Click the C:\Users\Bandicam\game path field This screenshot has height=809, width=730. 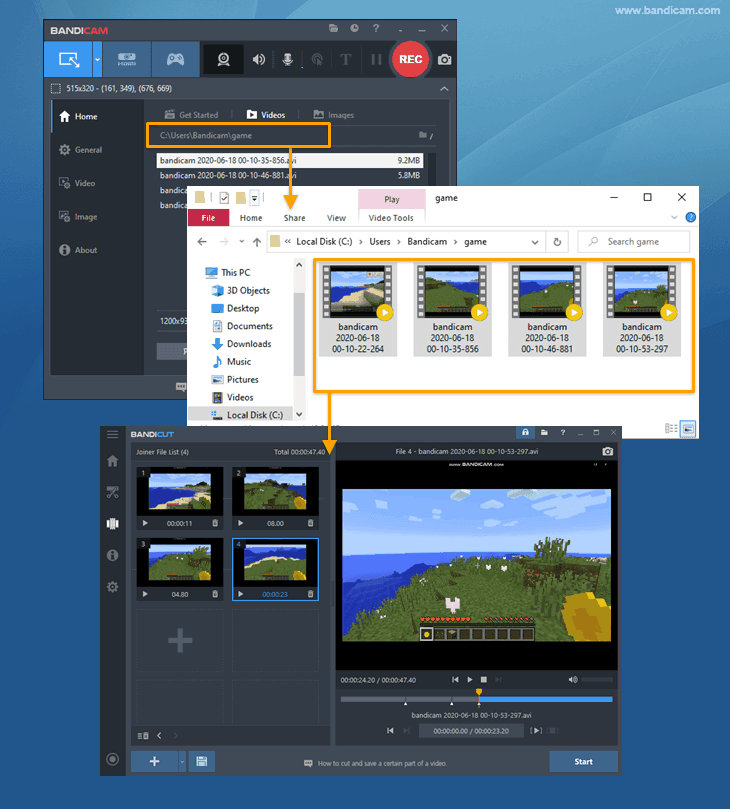[238, 135]
